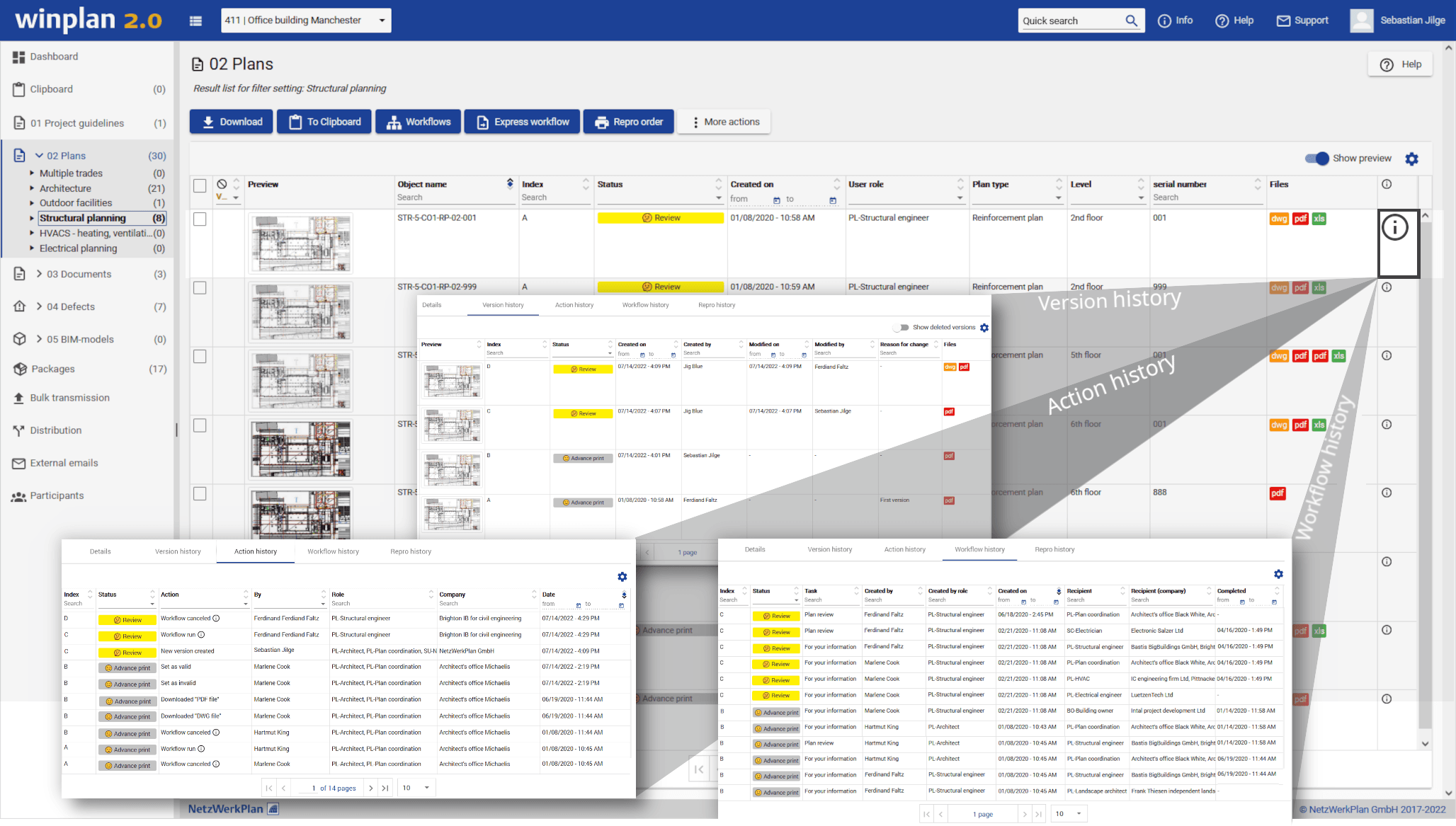Open the More actions menu
Screen dimensions: 1456x826
pyautogui.click(x=724, y=122)
